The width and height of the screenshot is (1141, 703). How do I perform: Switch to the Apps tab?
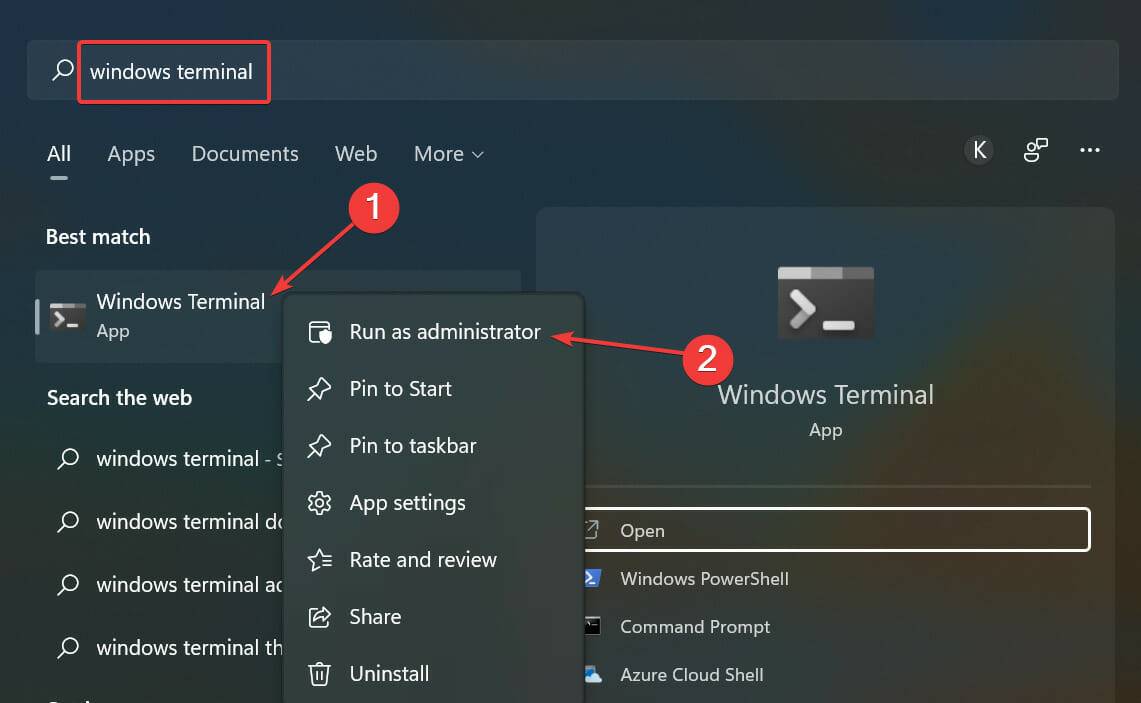(130, 154)
